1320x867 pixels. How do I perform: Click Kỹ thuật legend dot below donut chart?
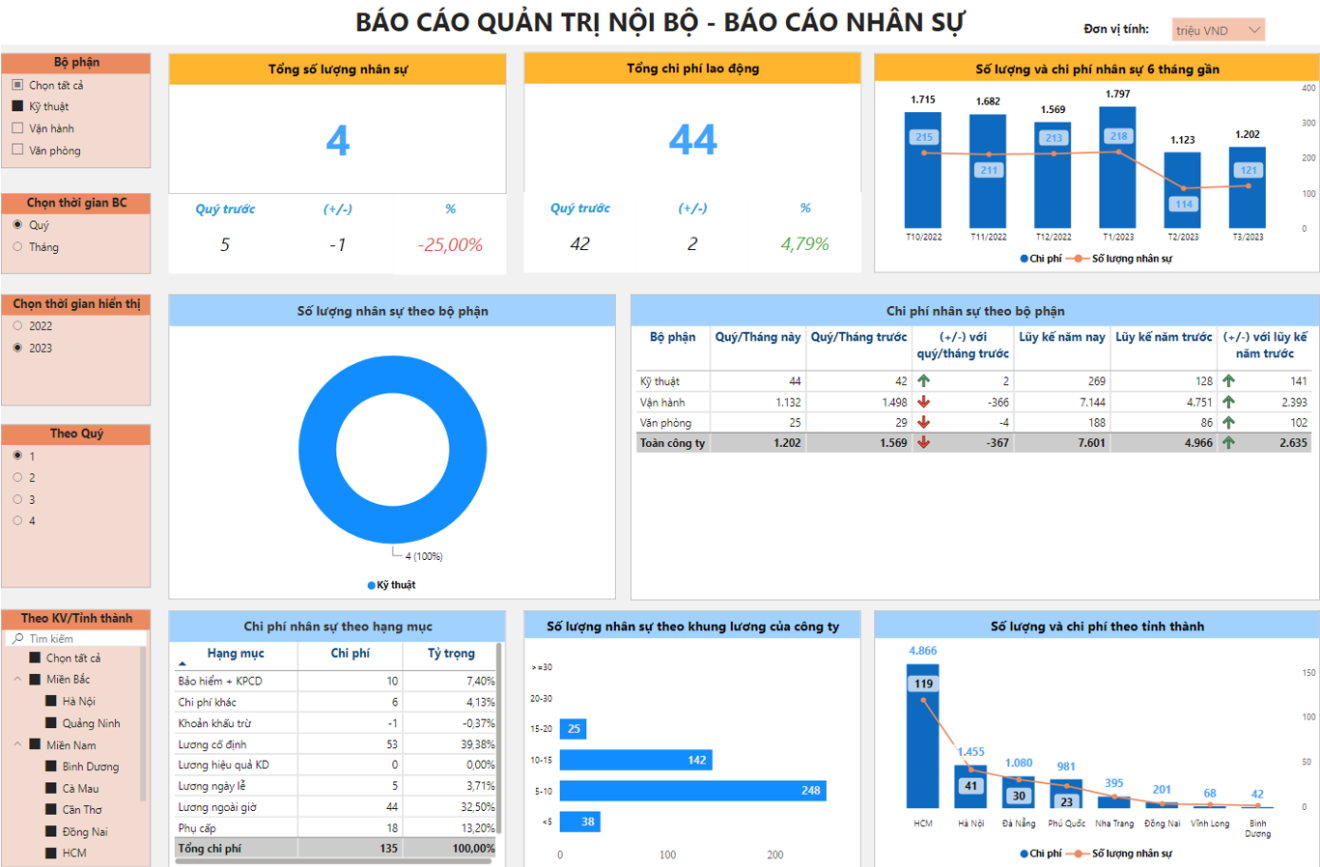tap(371, 585)
